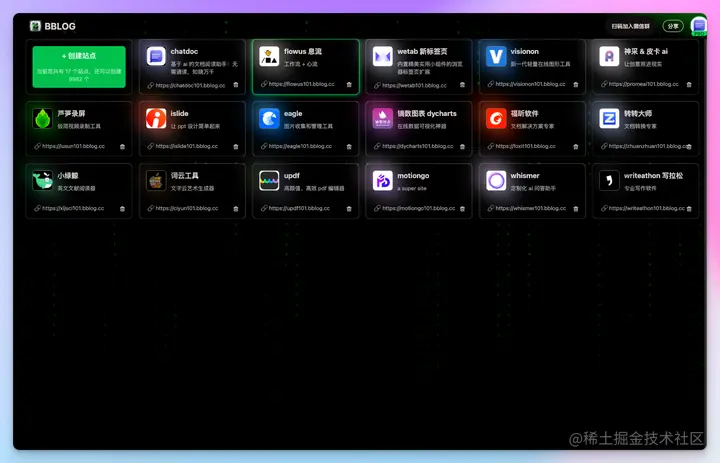
Task: Open the lusun101.bblog.cc link
Action: point(73,146)
